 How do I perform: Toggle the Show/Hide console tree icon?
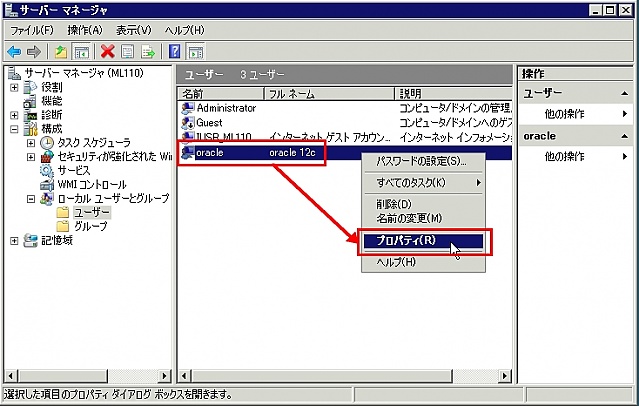(81, 52)
